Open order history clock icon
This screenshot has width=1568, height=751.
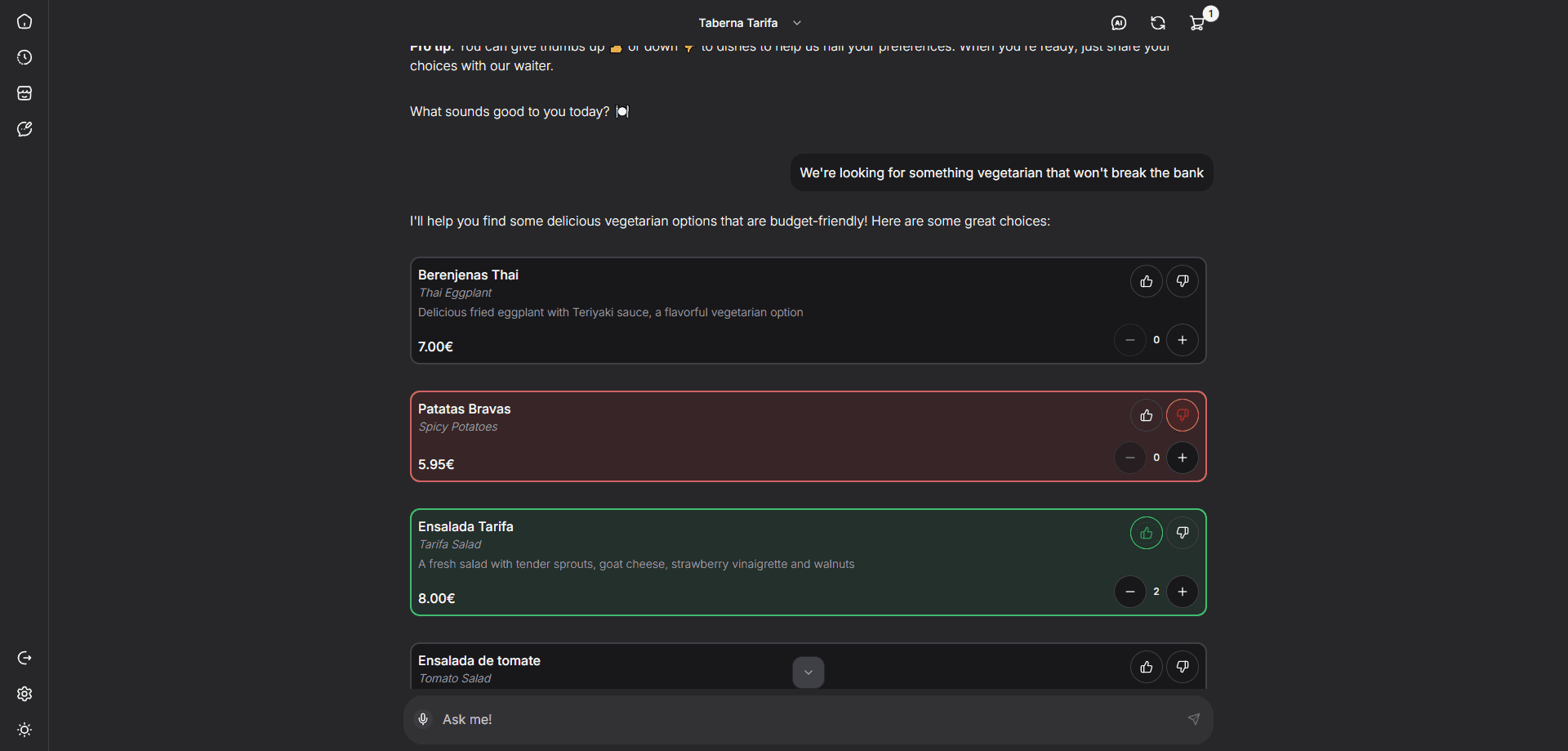24,57
